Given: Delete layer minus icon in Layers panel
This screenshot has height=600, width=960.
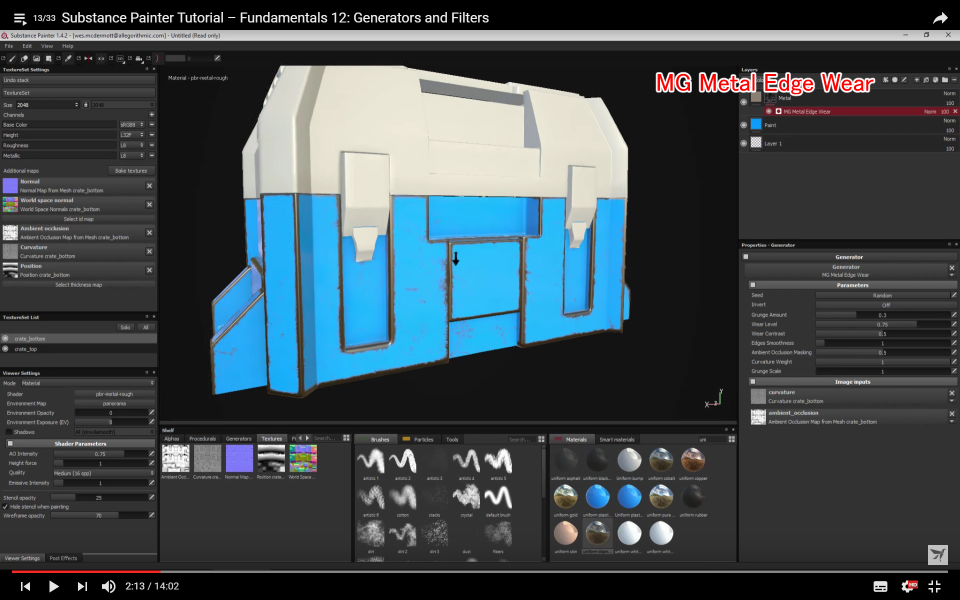Looking at the screenshot, I should point(954,80).
